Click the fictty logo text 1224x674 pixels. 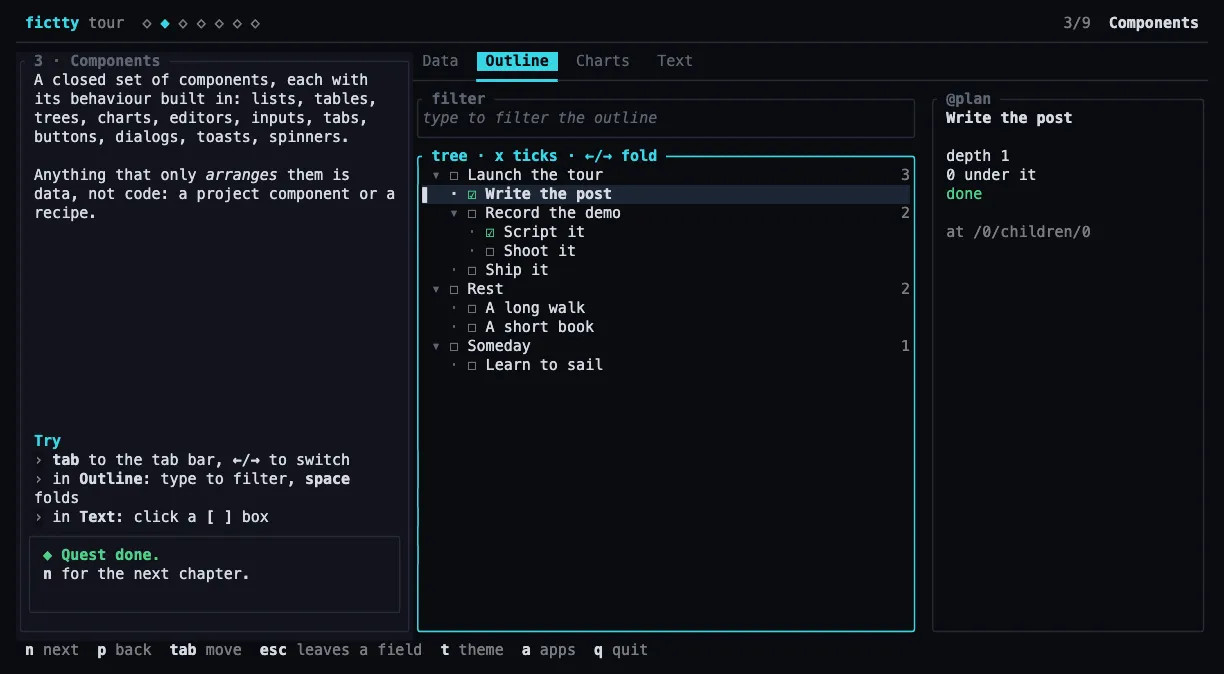52,23
